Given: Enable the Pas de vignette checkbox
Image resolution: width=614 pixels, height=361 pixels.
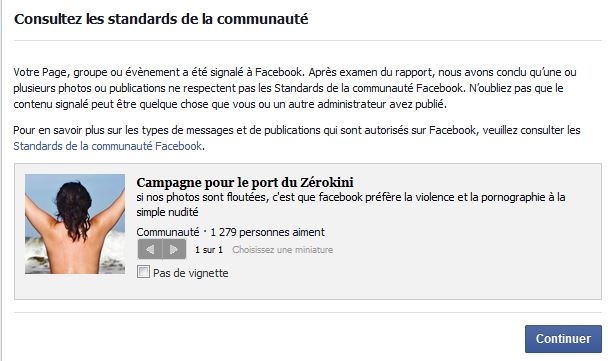Looking at the screenshot, I should coord(143,272).
